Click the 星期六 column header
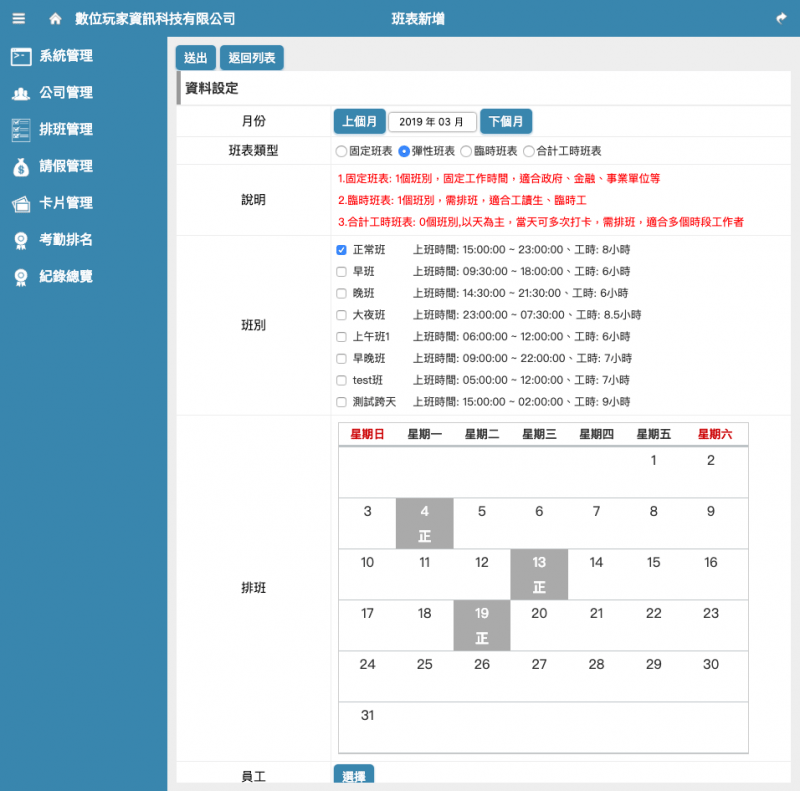Screen dimensions: 800x791 click(715, 434)
